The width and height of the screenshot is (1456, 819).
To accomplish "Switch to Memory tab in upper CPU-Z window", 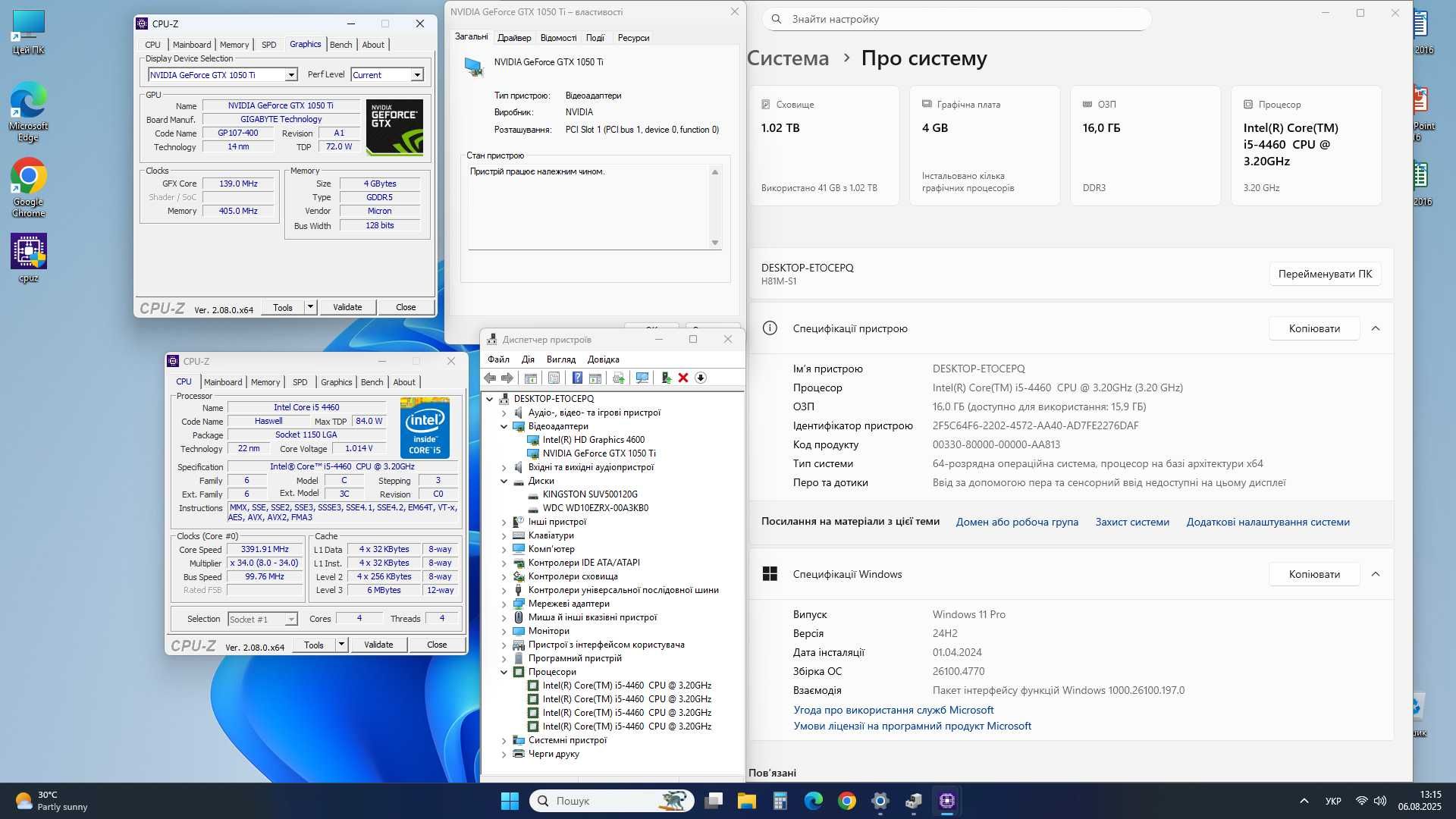I will coord(234,45).
